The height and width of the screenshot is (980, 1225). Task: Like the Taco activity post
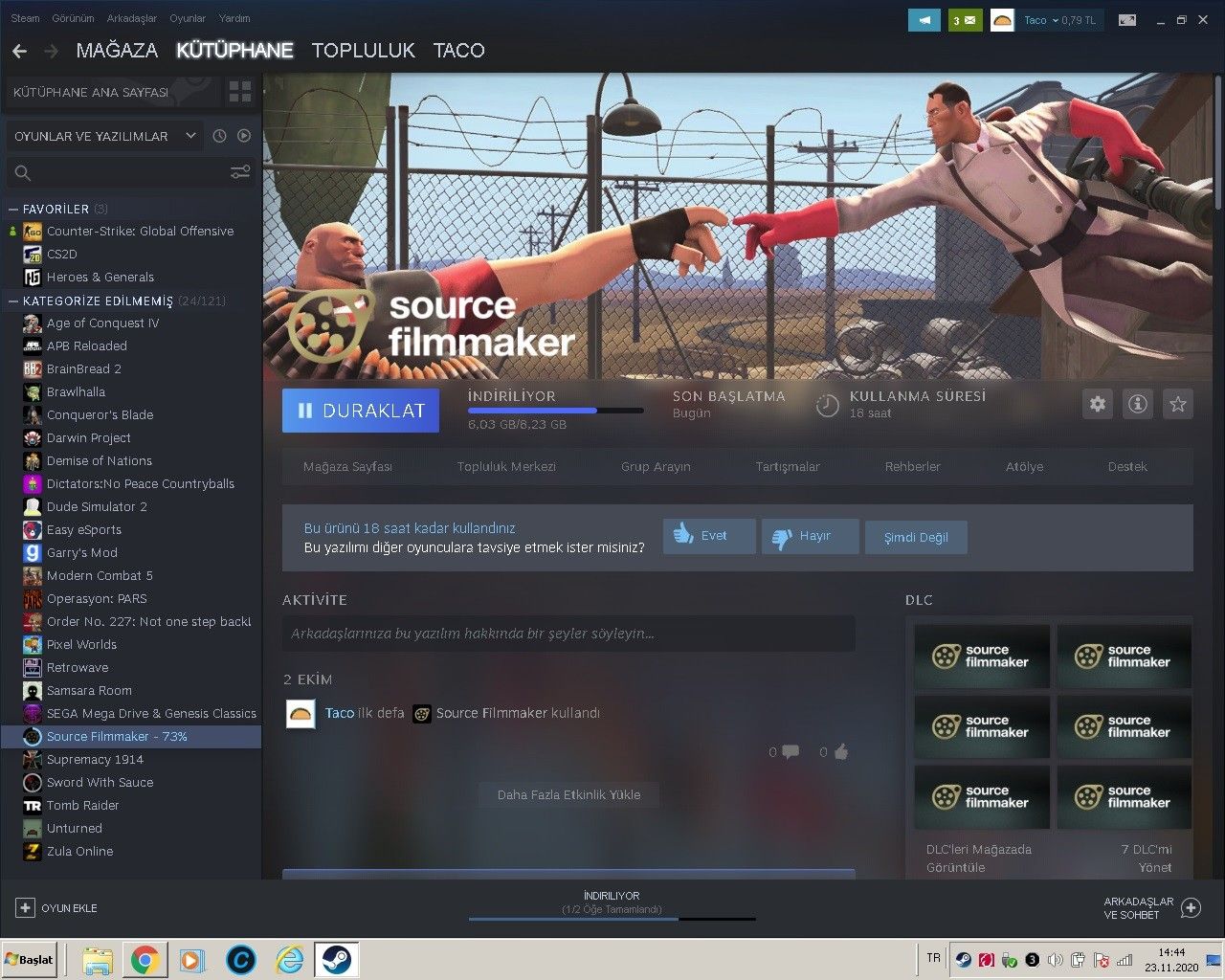point(841,752)
